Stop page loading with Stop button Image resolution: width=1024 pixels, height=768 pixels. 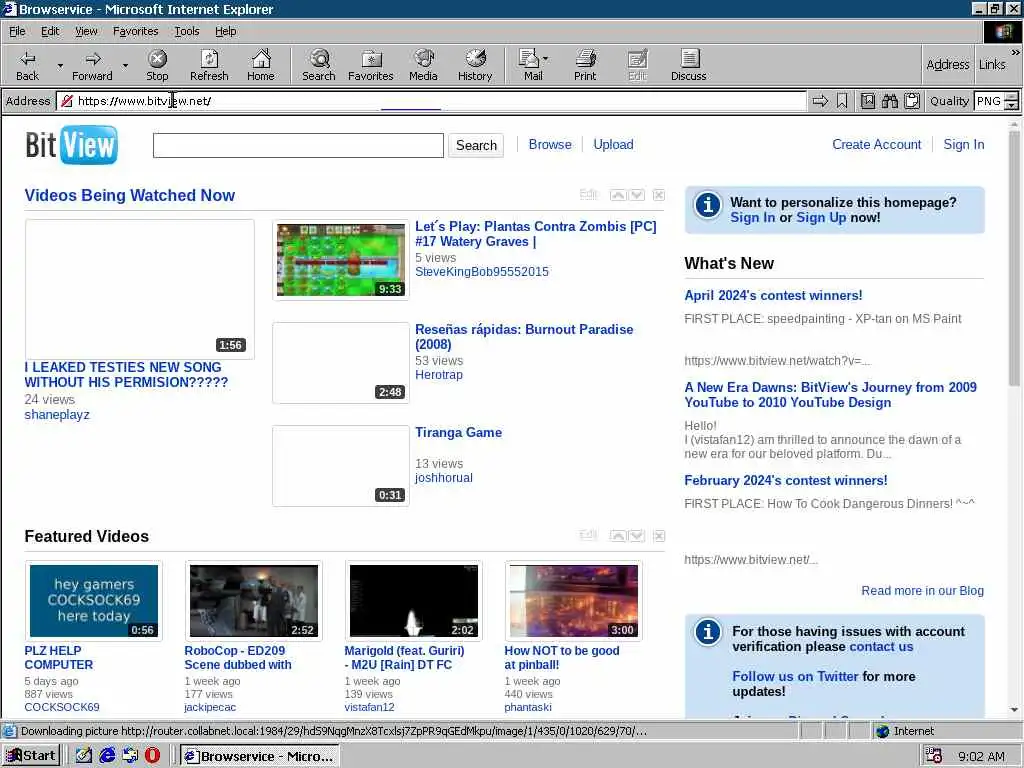coord(157,65)
